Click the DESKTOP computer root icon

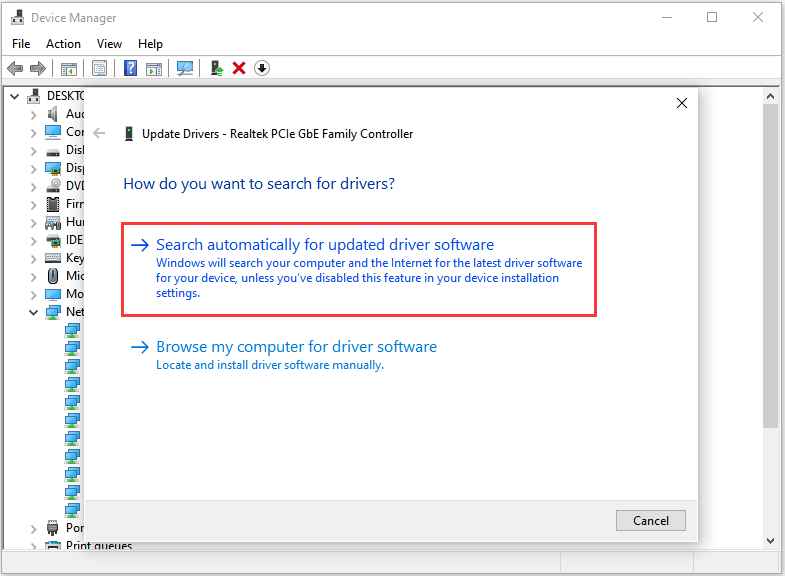click(x=34, y=96)
